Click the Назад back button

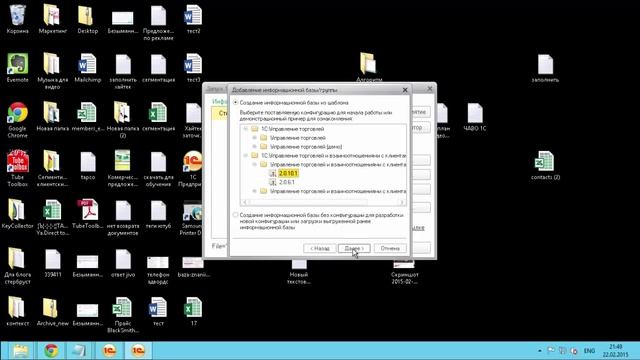tap(320, 248)
